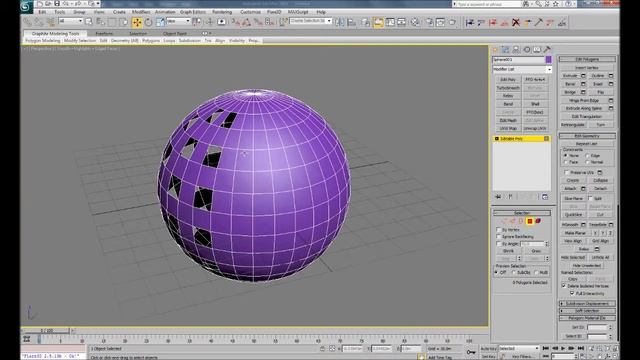The height and width of the screenshot is (360, 640).
Task: Open the Modify command panel tab
Action: pos(506,49)
